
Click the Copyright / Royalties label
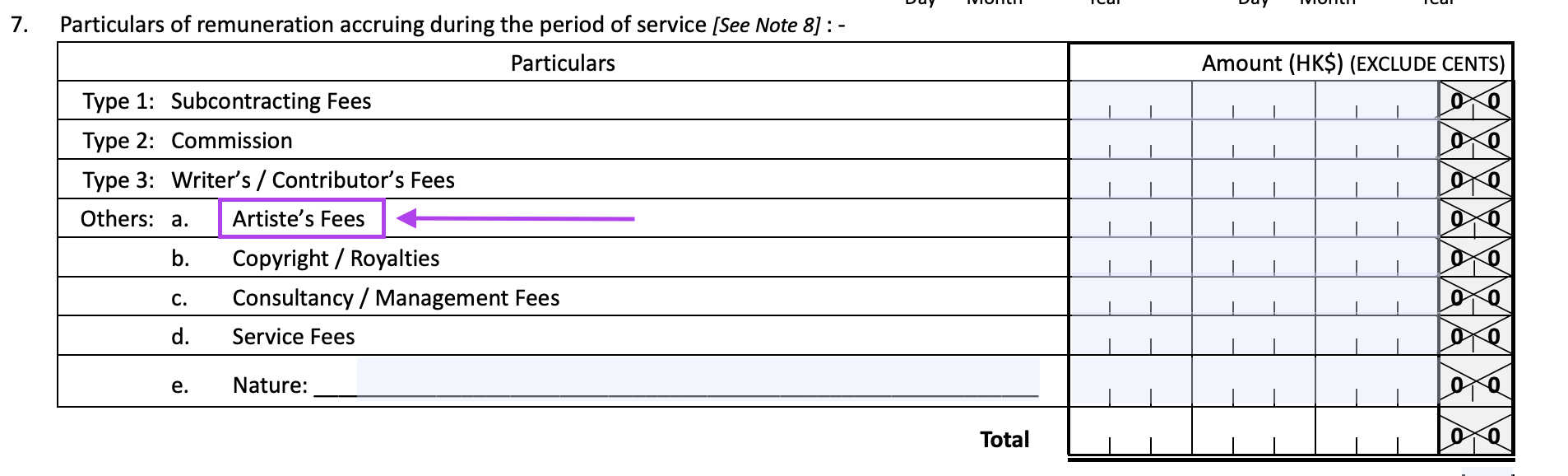coord(336,259)
